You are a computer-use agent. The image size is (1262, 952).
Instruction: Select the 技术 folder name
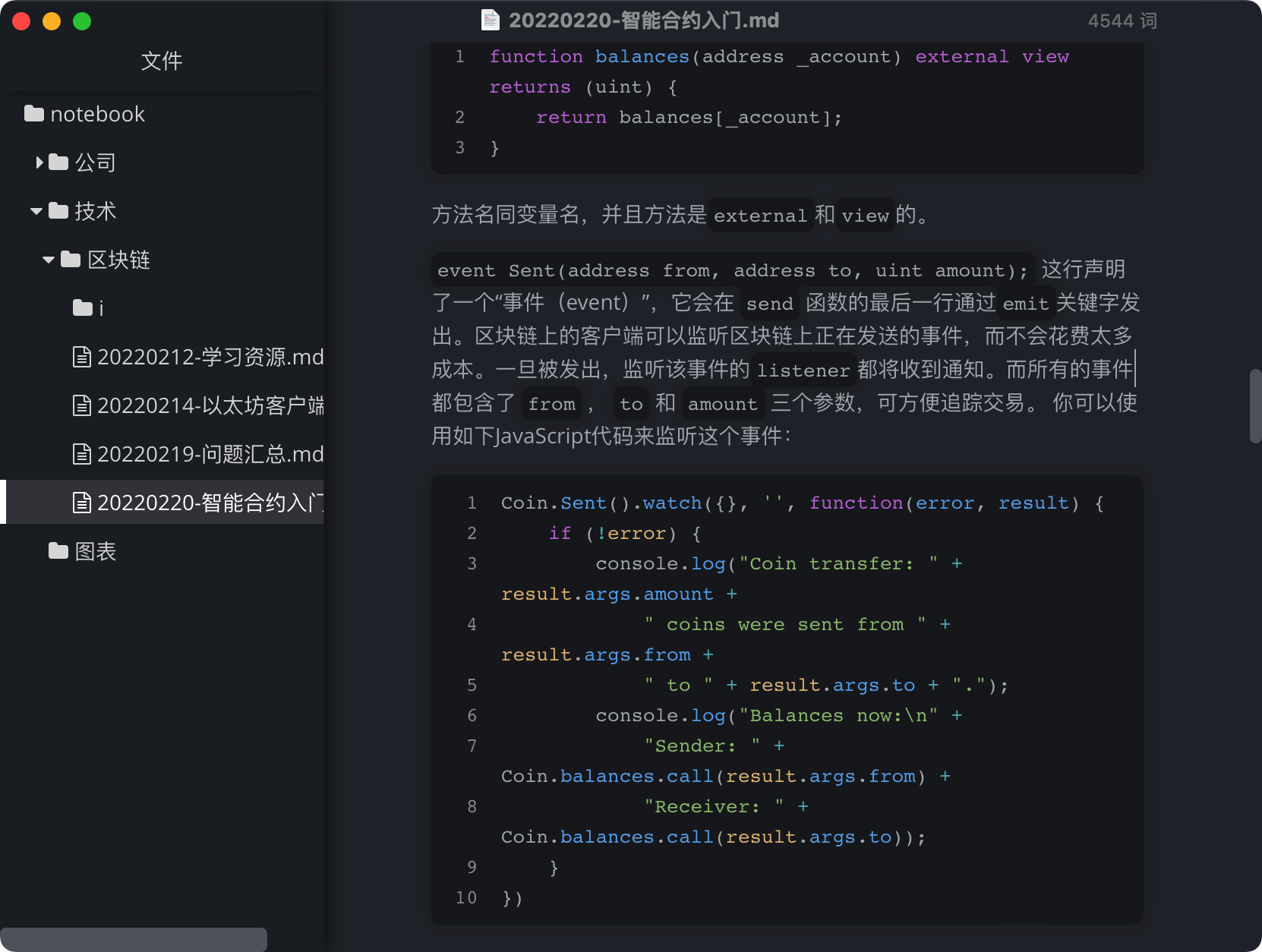[96, 210]
